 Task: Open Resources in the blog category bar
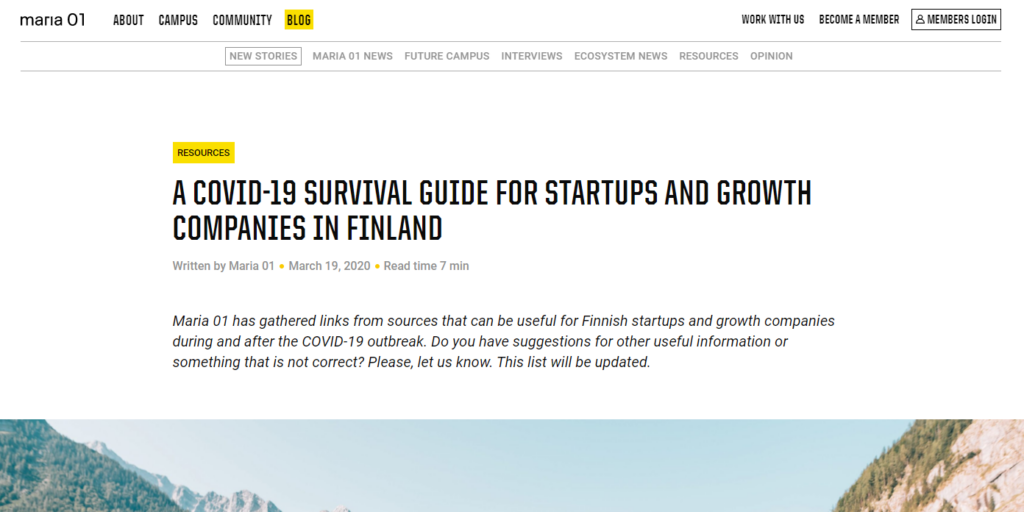708,56
